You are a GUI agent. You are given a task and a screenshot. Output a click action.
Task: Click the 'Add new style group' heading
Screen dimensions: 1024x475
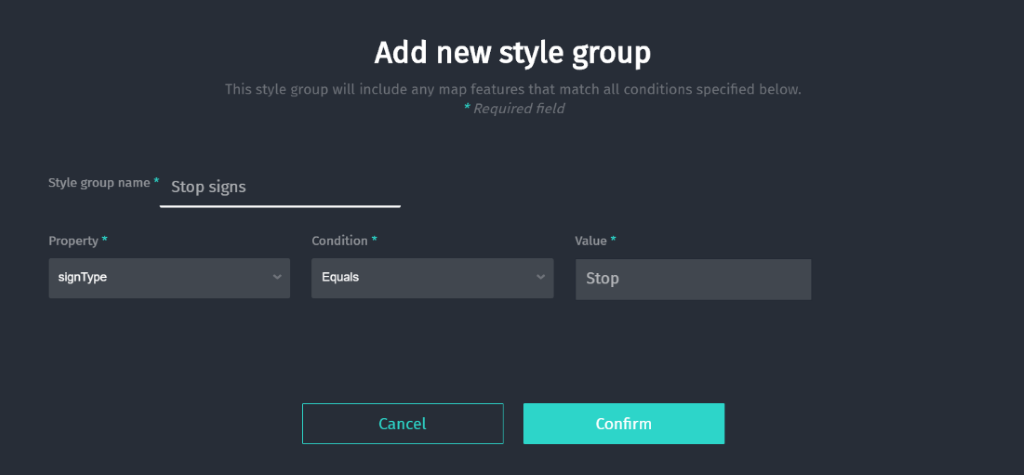pyautogui.click(x=513, y=54)
